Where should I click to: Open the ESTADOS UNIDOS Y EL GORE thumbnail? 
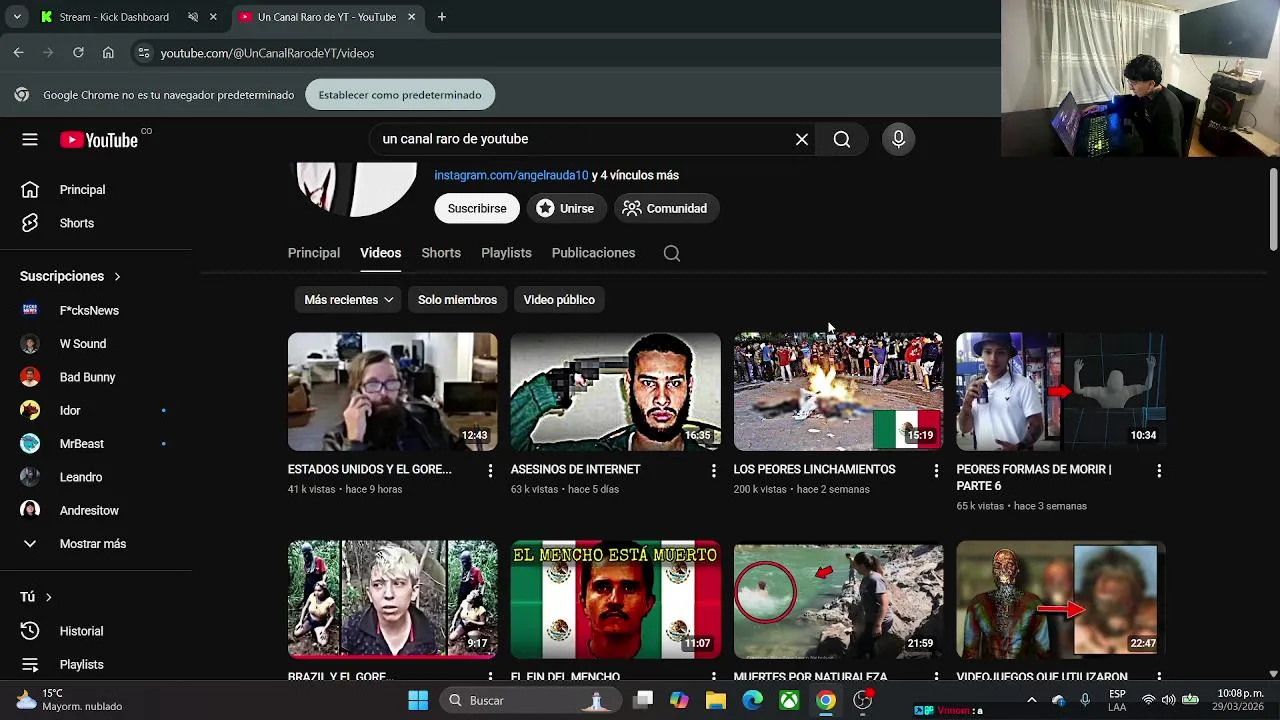(x=392, y=392)
